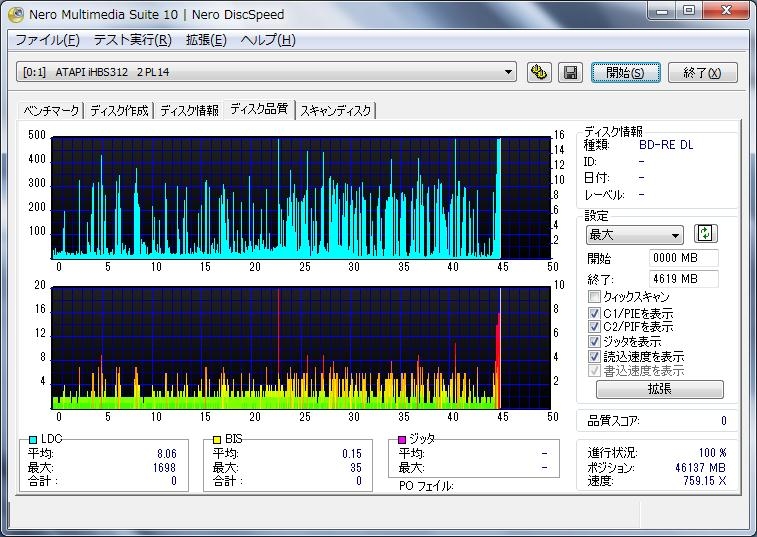
Task: Switch to the ディスク情報 tab
Action: [189, 111]
